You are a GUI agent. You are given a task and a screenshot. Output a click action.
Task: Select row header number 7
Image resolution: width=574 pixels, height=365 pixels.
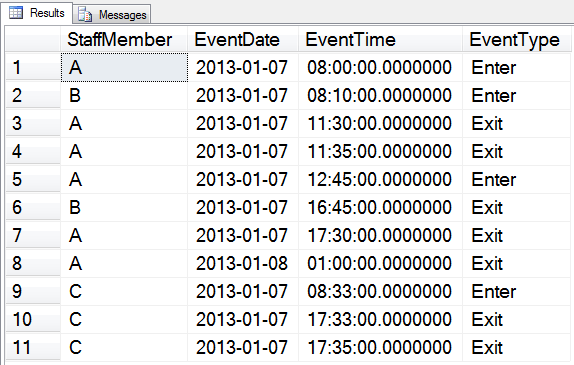point(33,235)
